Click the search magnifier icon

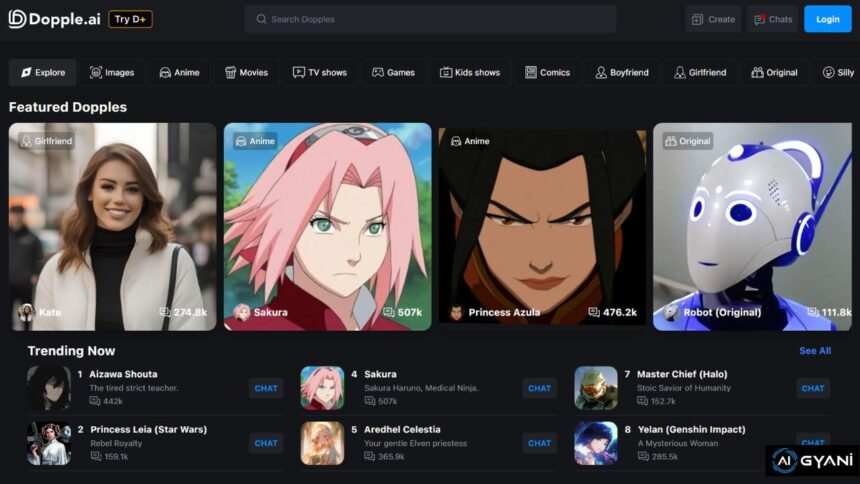click(x=261, y=19)
